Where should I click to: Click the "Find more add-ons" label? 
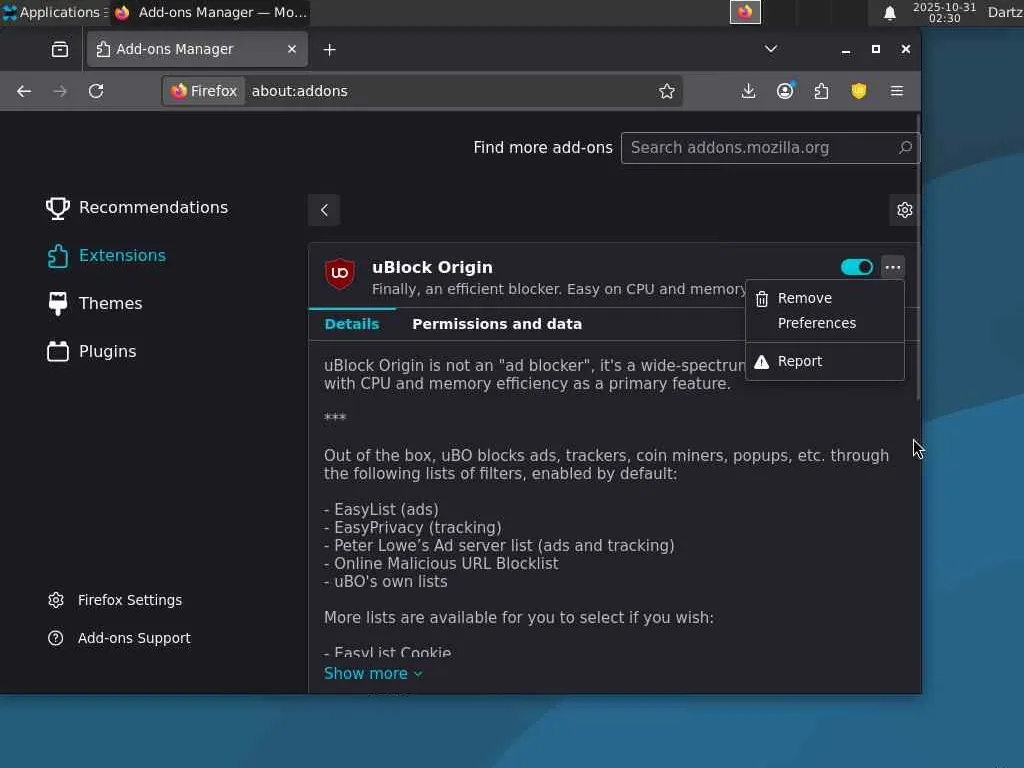543,148
